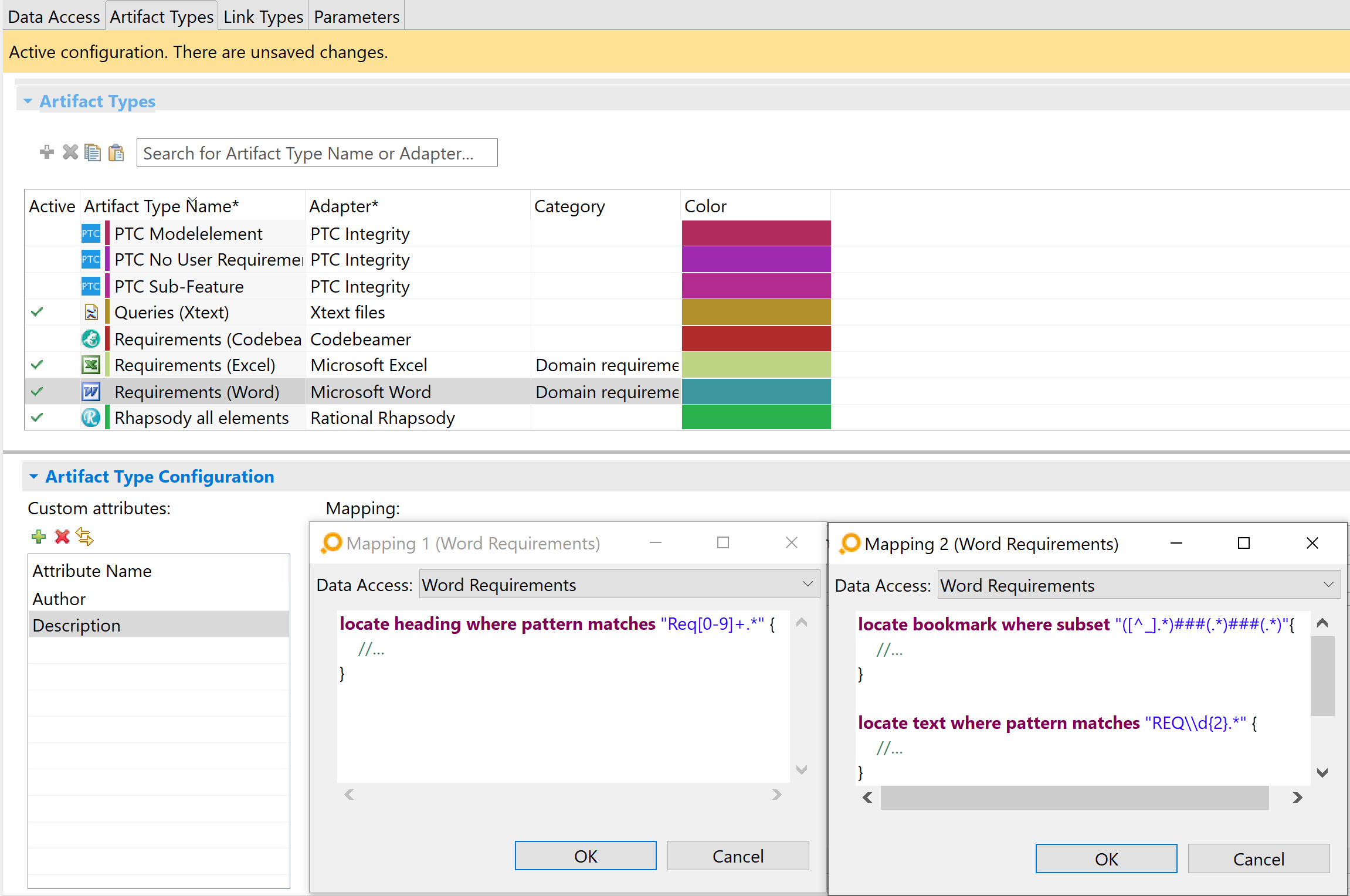1350x896 pixels.
Task: Switch to the Data Access tab
Action: 54,16
